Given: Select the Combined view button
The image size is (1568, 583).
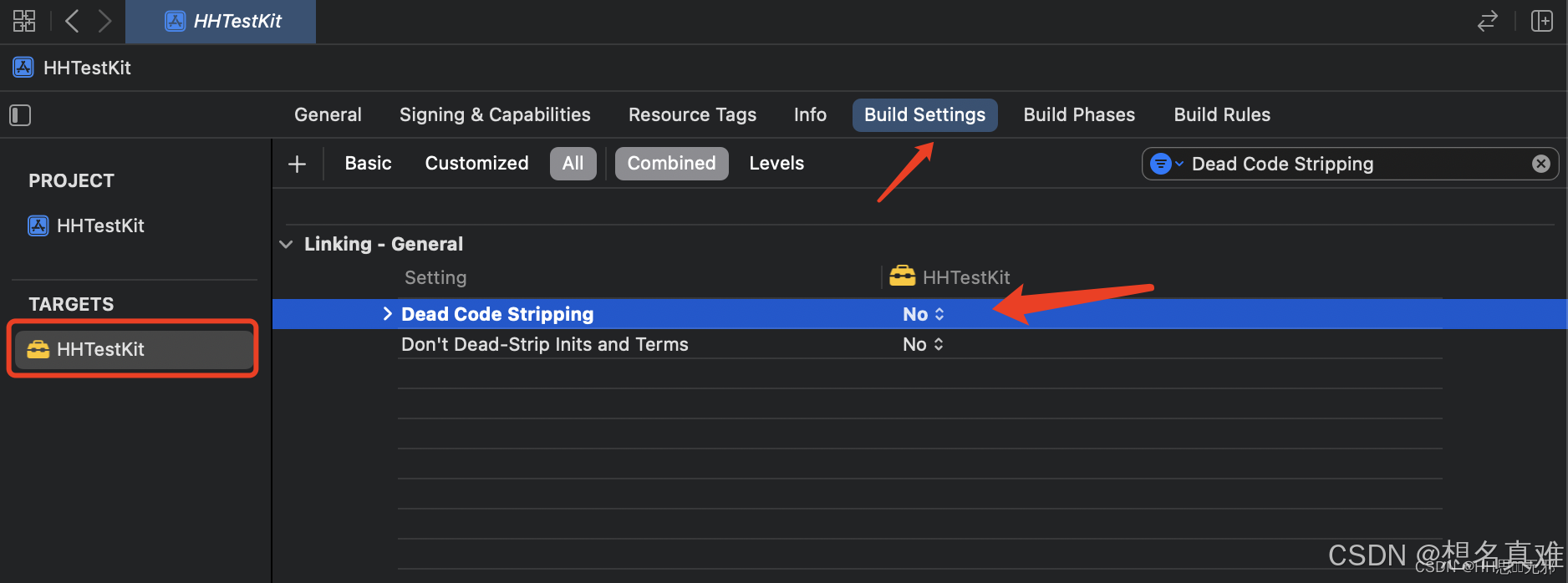Looking at the screenshot, I should [x=671, y=163].
